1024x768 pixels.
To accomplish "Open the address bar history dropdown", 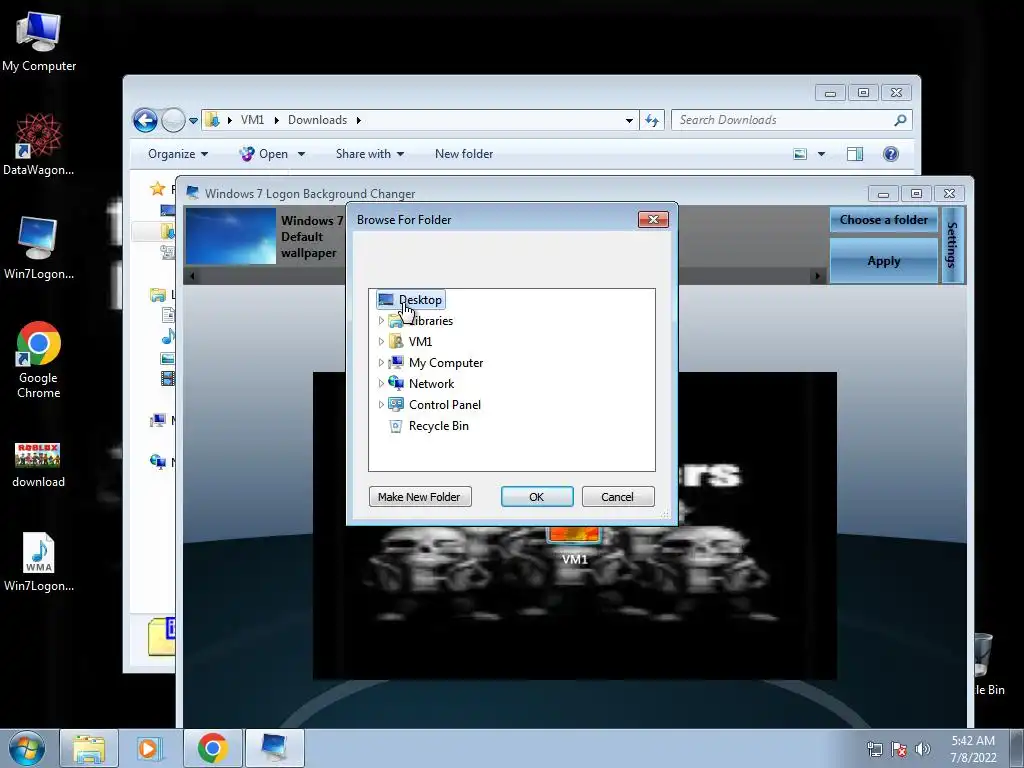I will pyautogui.click(x=629, y=120).
